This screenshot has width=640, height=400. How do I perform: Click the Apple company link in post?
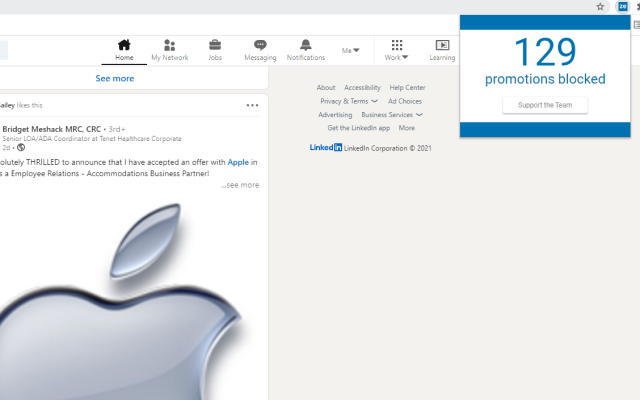click(238, 162)
